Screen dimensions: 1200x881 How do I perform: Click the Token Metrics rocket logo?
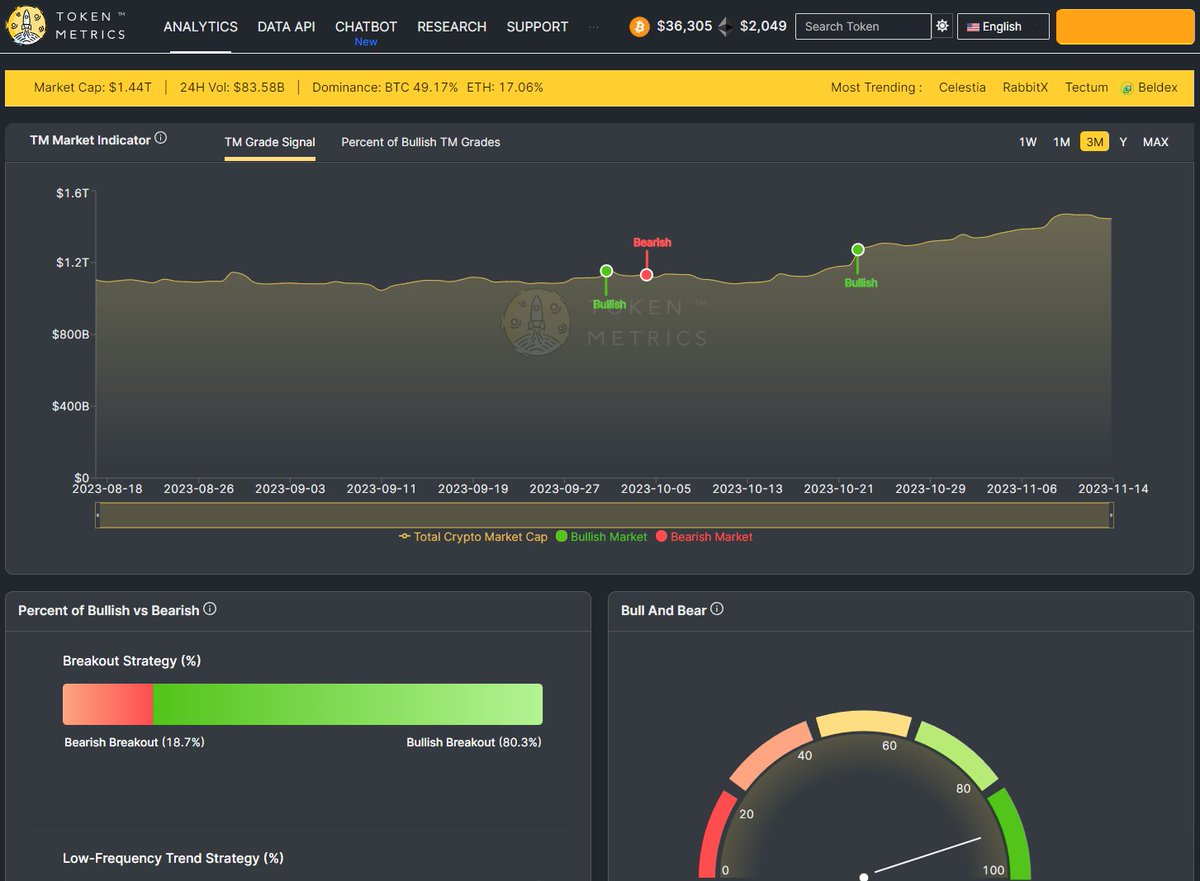[x=24, y=26]
